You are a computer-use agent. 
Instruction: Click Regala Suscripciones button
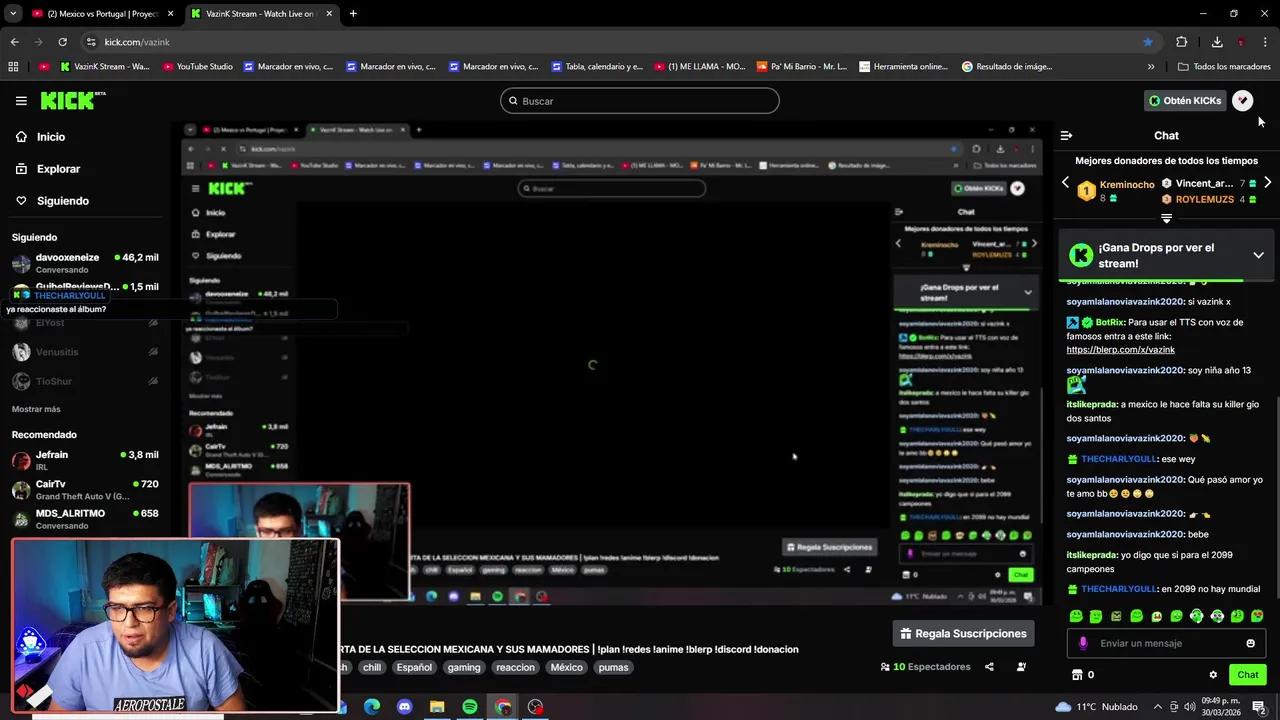963,633
